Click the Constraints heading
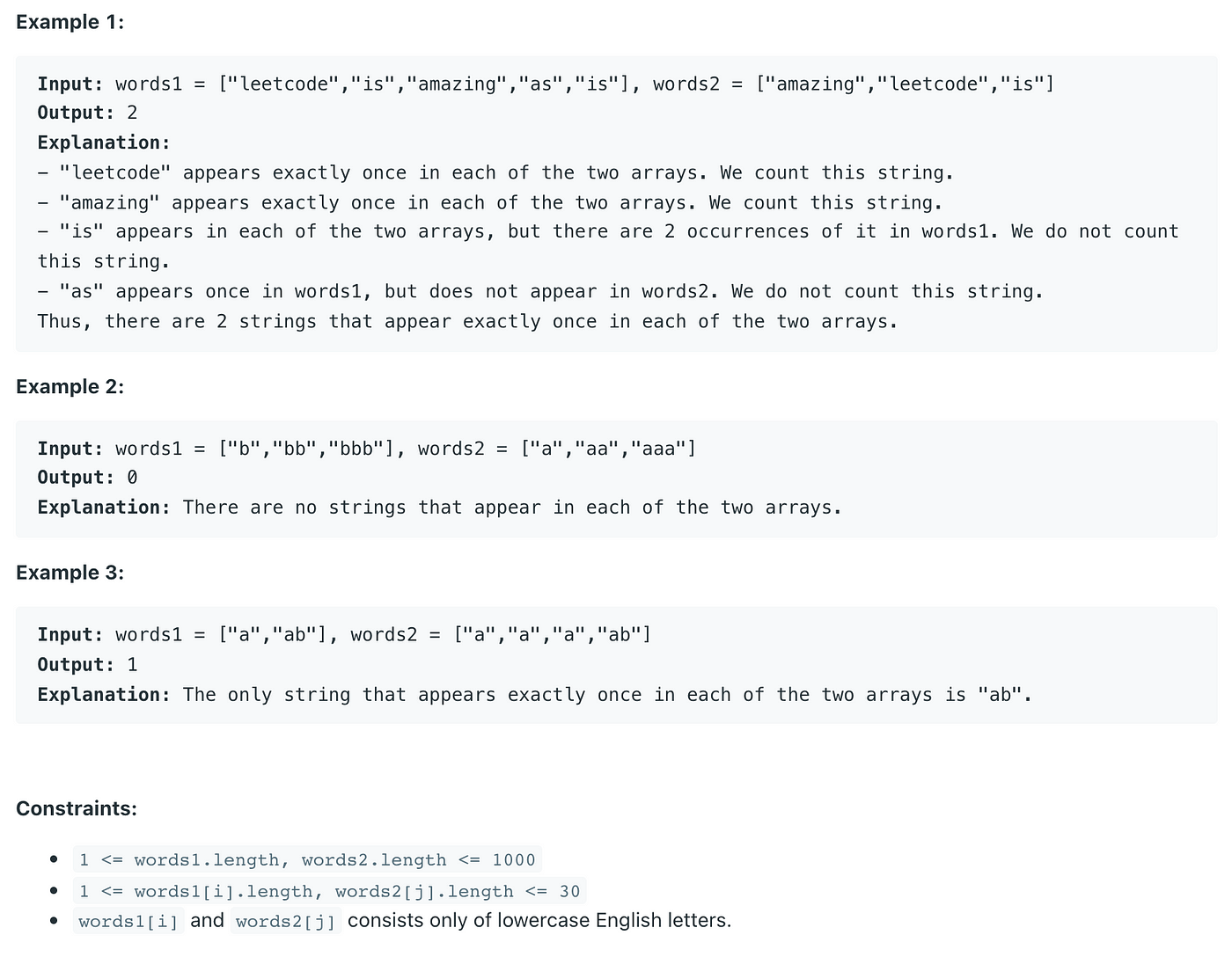 77,808
